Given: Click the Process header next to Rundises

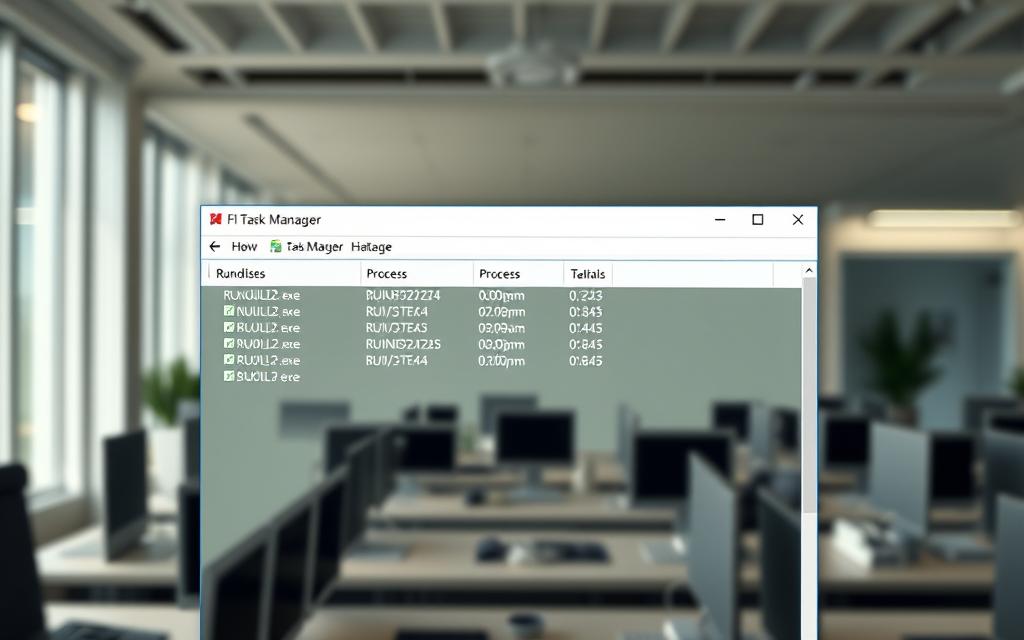Looking at the screenshot, I should coord(386,274).
